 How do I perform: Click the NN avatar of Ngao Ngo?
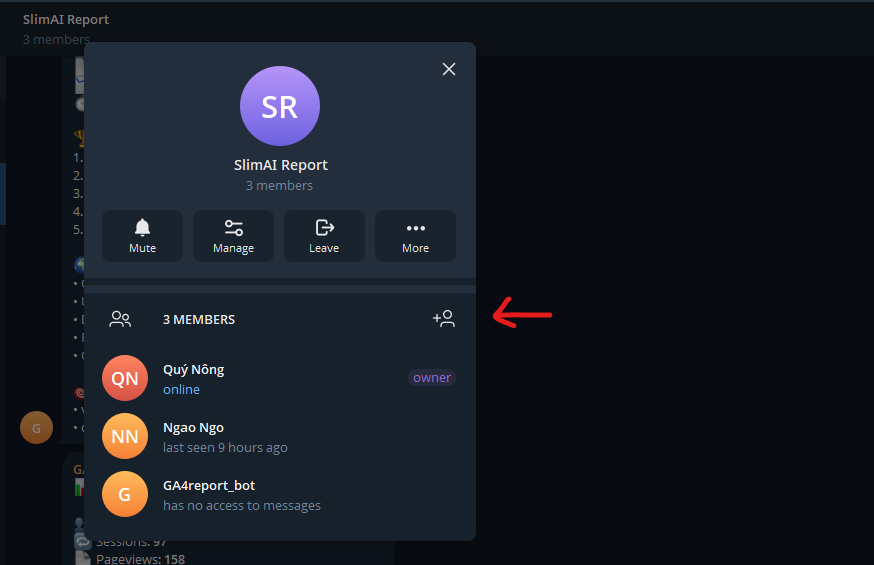coord(125,436)
